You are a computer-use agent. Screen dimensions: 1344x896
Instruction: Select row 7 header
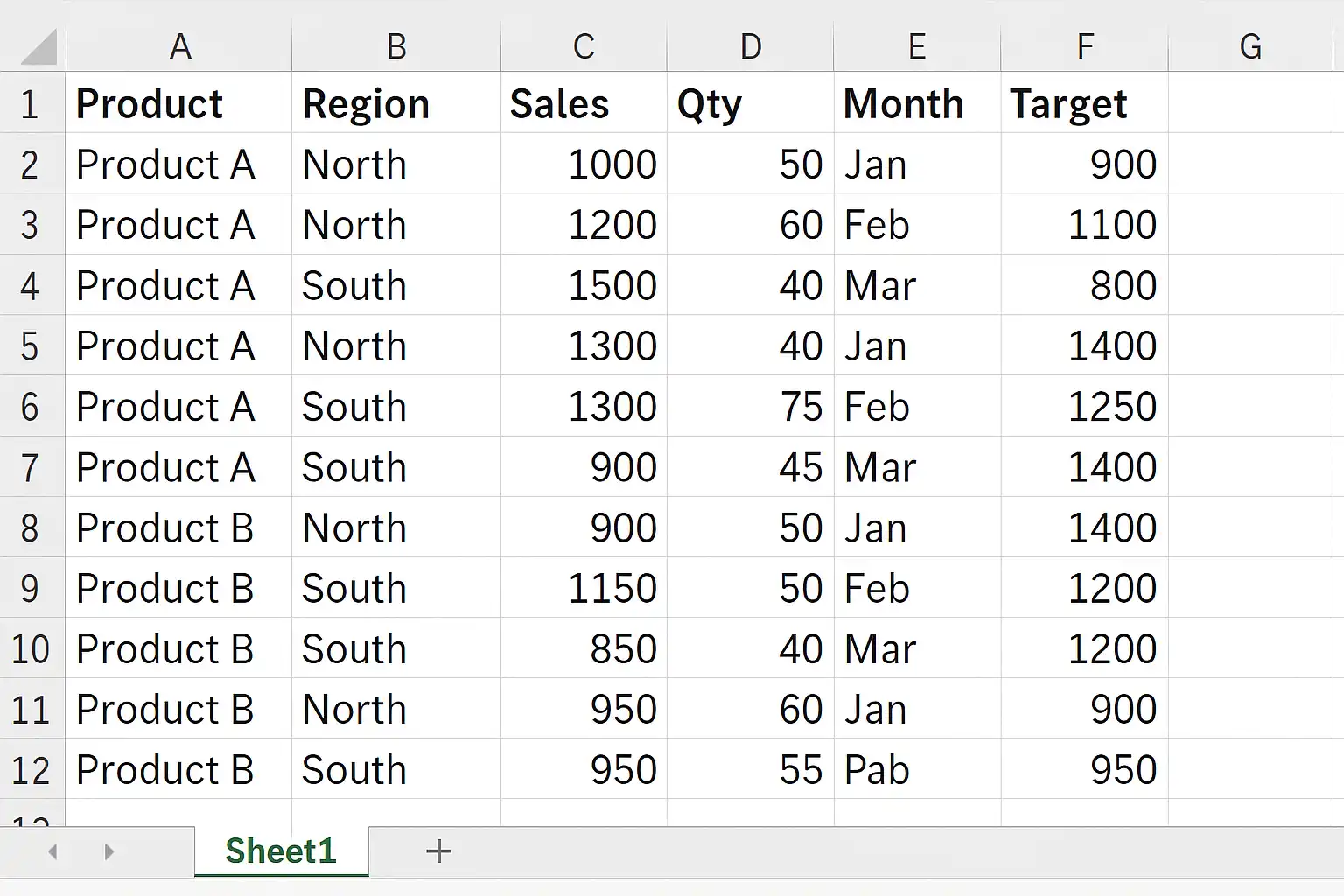pyautogui.click(x=31, y=467)
